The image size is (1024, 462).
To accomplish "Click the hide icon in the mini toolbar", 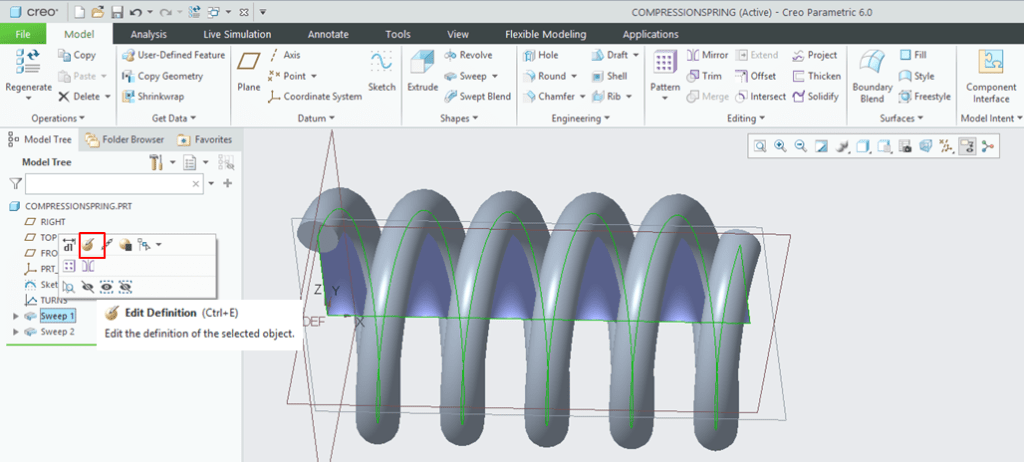I will [88, 286].
